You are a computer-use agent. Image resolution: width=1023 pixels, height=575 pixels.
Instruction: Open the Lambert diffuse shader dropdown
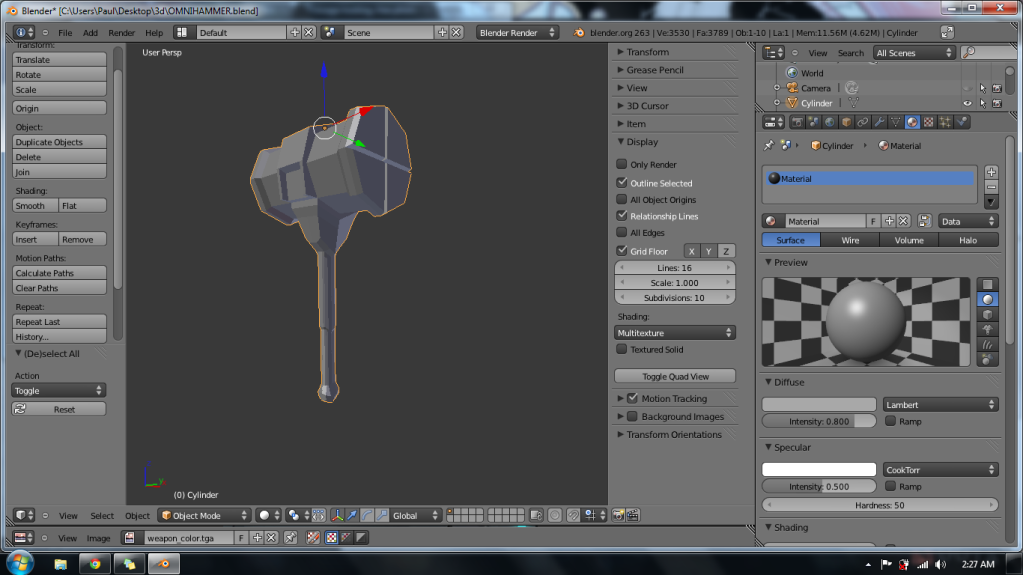(x=940, y=405)
